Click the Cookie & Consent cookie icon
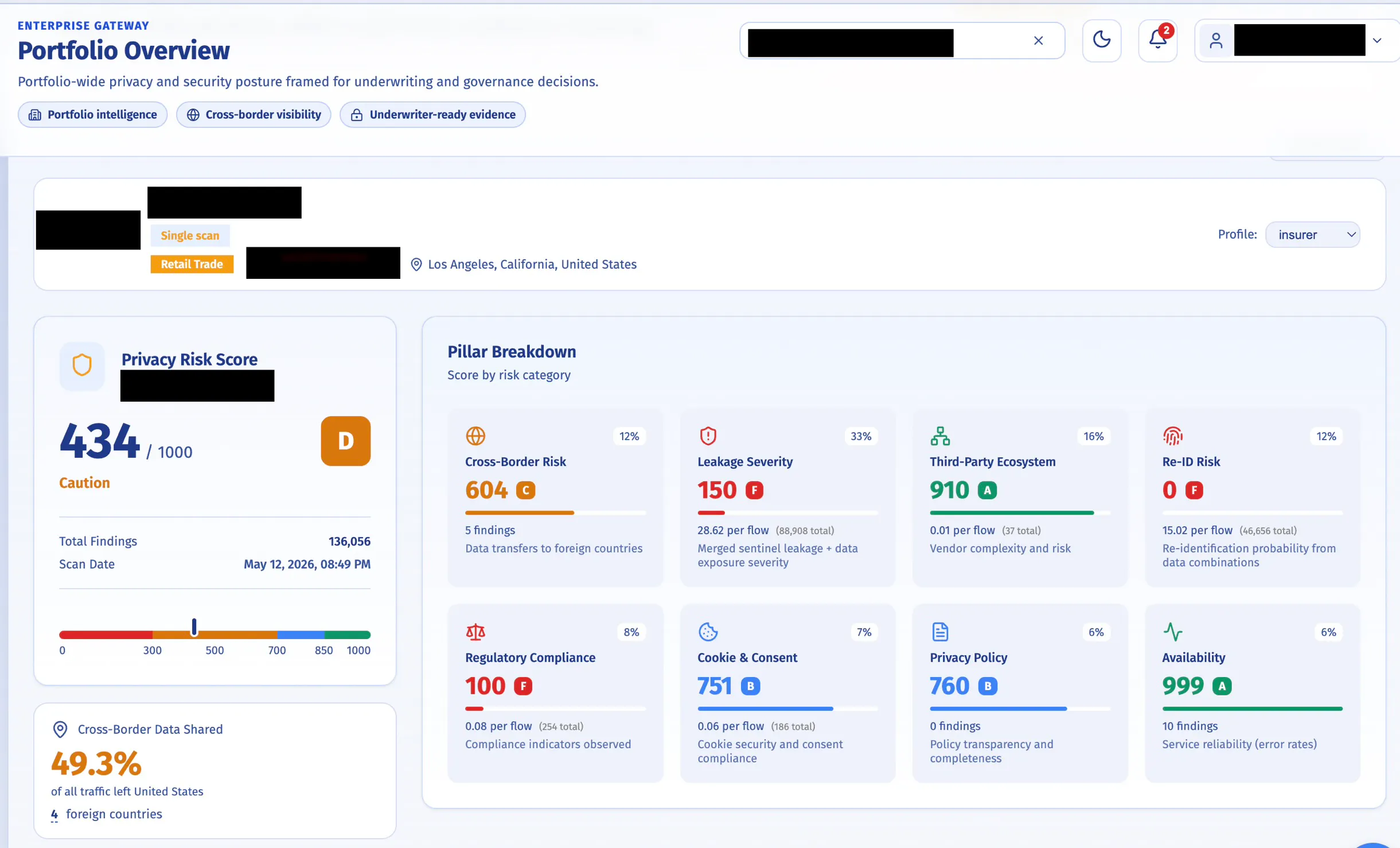The width and height of the screenshot is (1400, 848). [x=708, y=632]
